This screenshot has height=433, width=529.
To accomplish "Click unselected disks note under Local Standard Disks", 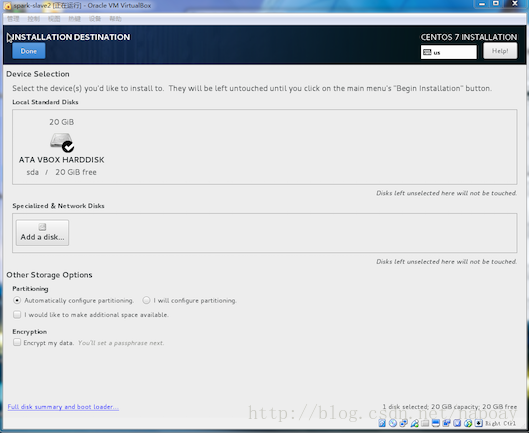I will click(446, 193).
